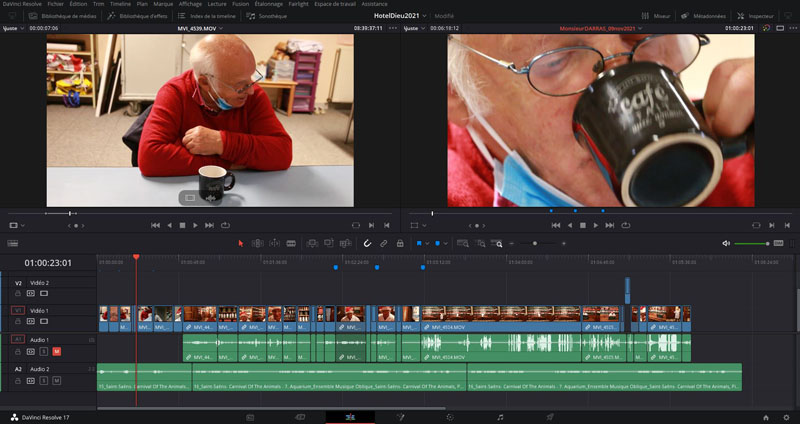Select the arrow Selection mode tool
Screen dimensions: 800x424
(241, 243)
